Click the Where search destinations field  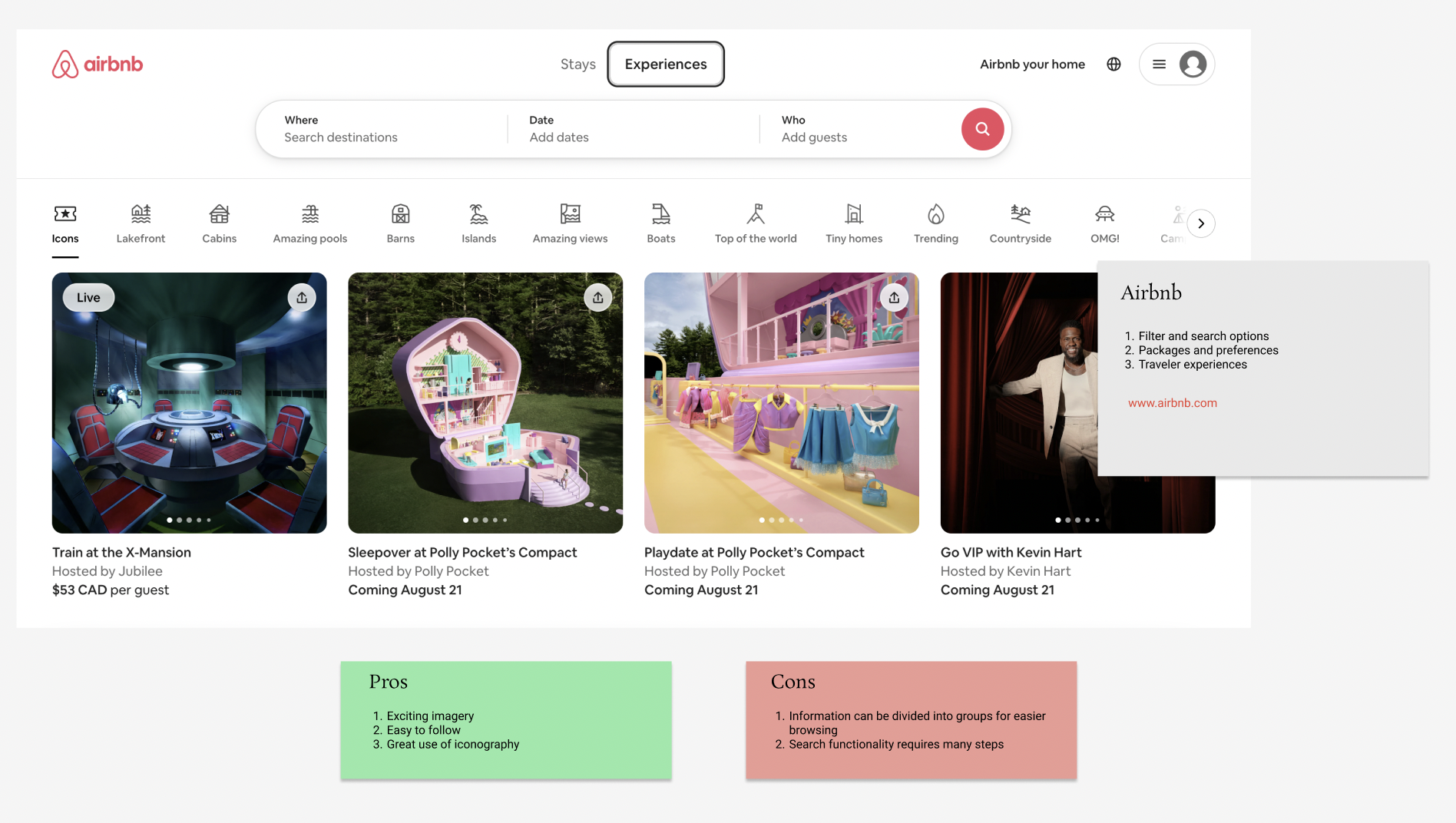click(382, 129)
